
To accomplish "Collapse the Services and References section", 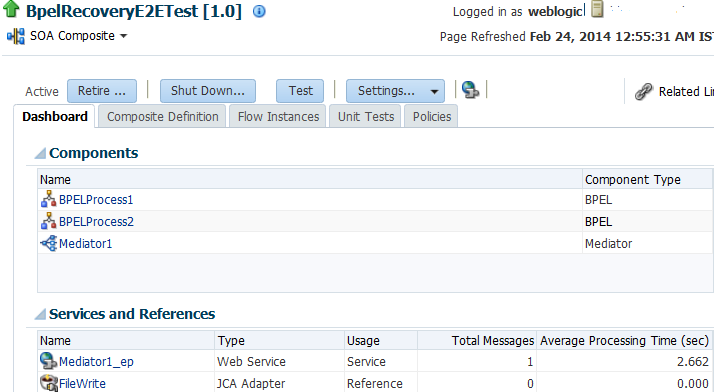I will [x=40, y=314].
